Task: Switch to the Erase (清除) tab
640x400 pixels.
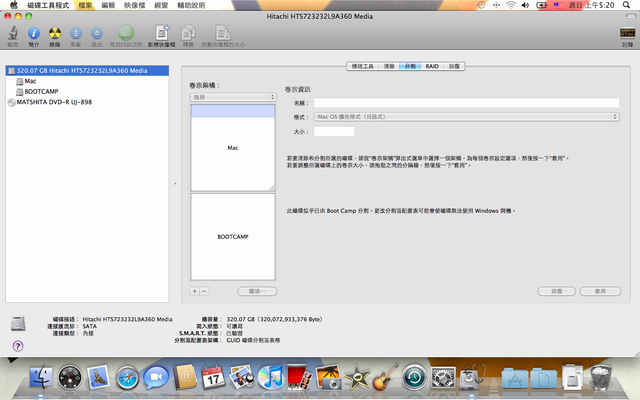Action: coord(389,66)
